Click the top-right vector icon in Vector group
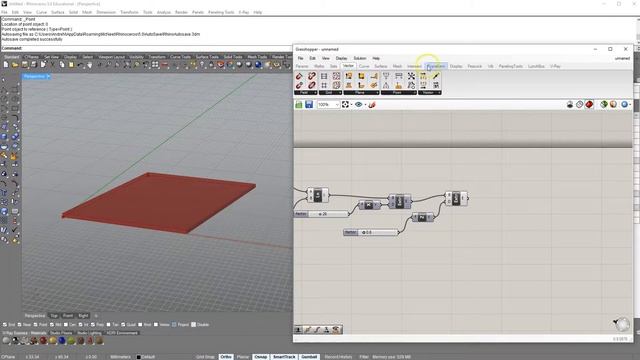This screenshot has width=640, height=360. (436, 76)
